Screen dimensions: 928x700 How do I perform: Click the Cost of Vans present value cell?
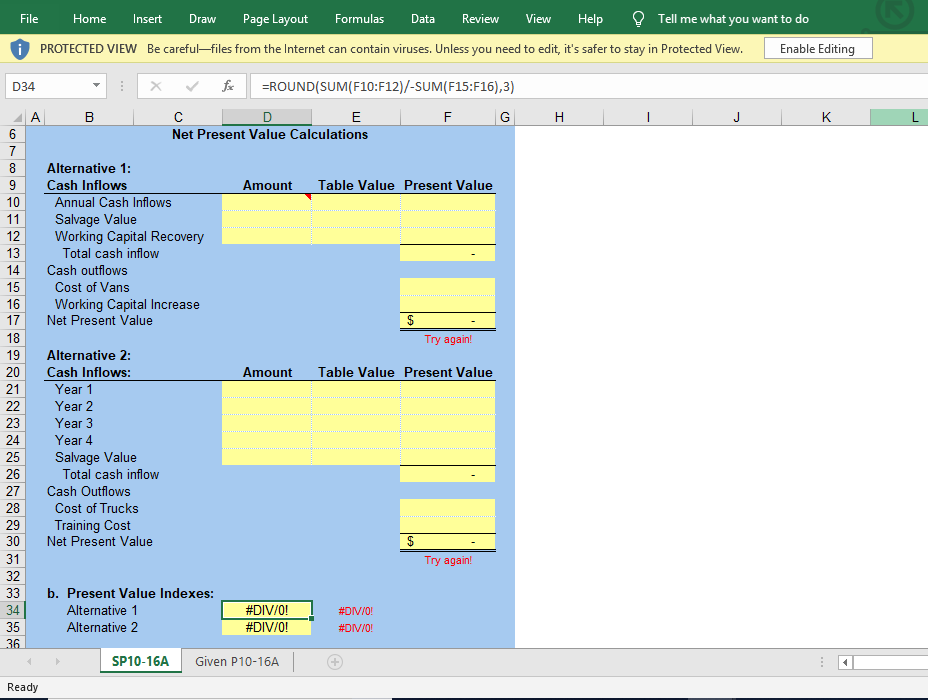click(x=447, y=287)
